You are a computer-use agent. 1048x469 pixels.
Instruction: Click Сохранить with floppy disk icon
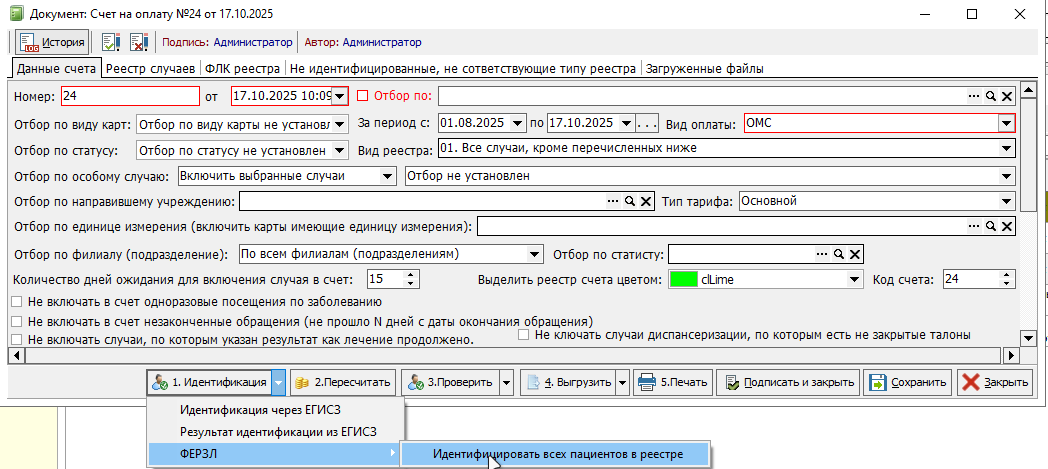pos(906,383)
